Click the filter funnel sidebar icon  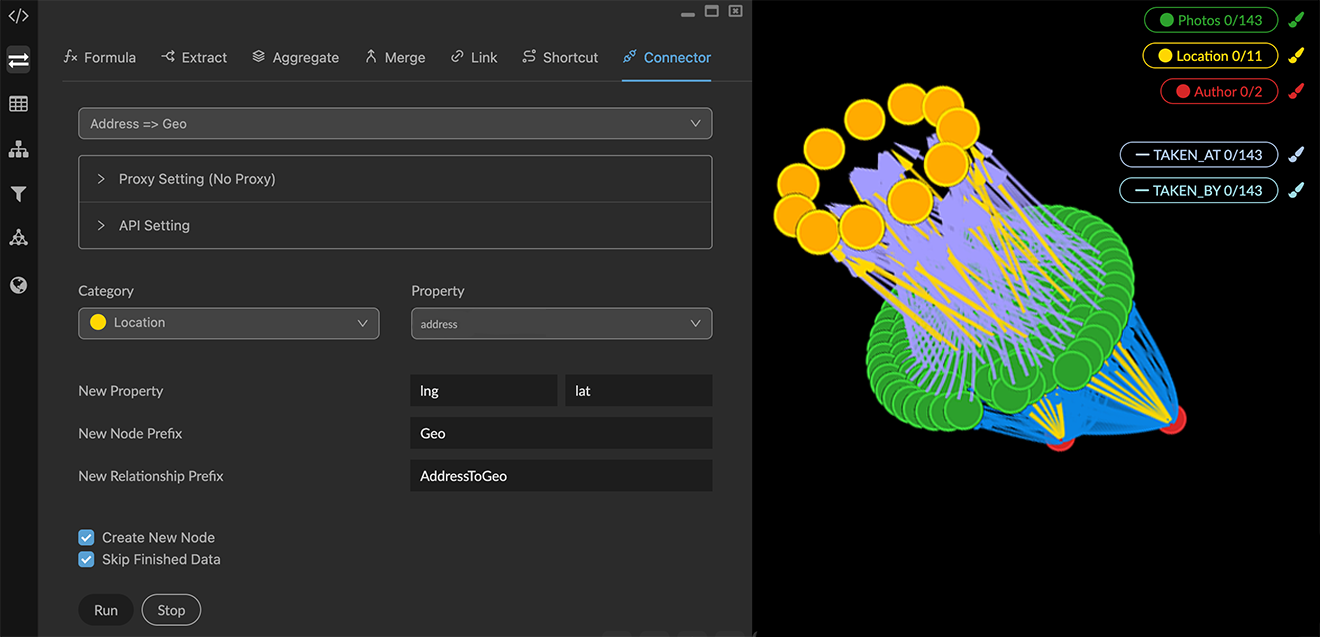pos(18,194)
